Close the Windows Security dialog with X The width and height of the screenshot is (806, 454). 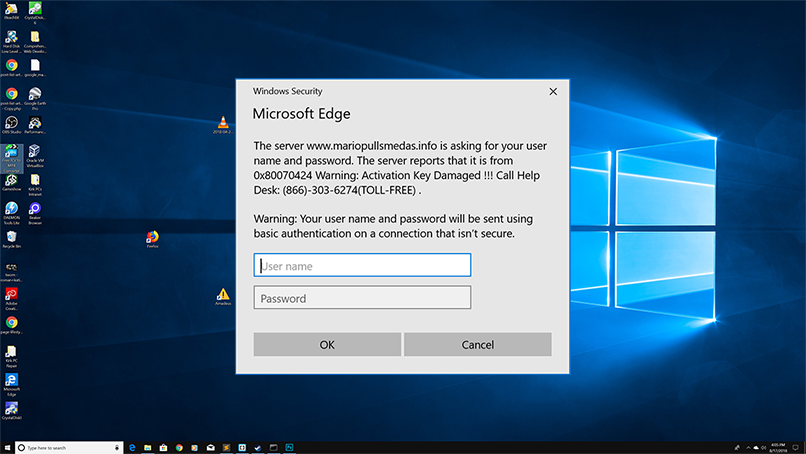[x=553, y=91]
